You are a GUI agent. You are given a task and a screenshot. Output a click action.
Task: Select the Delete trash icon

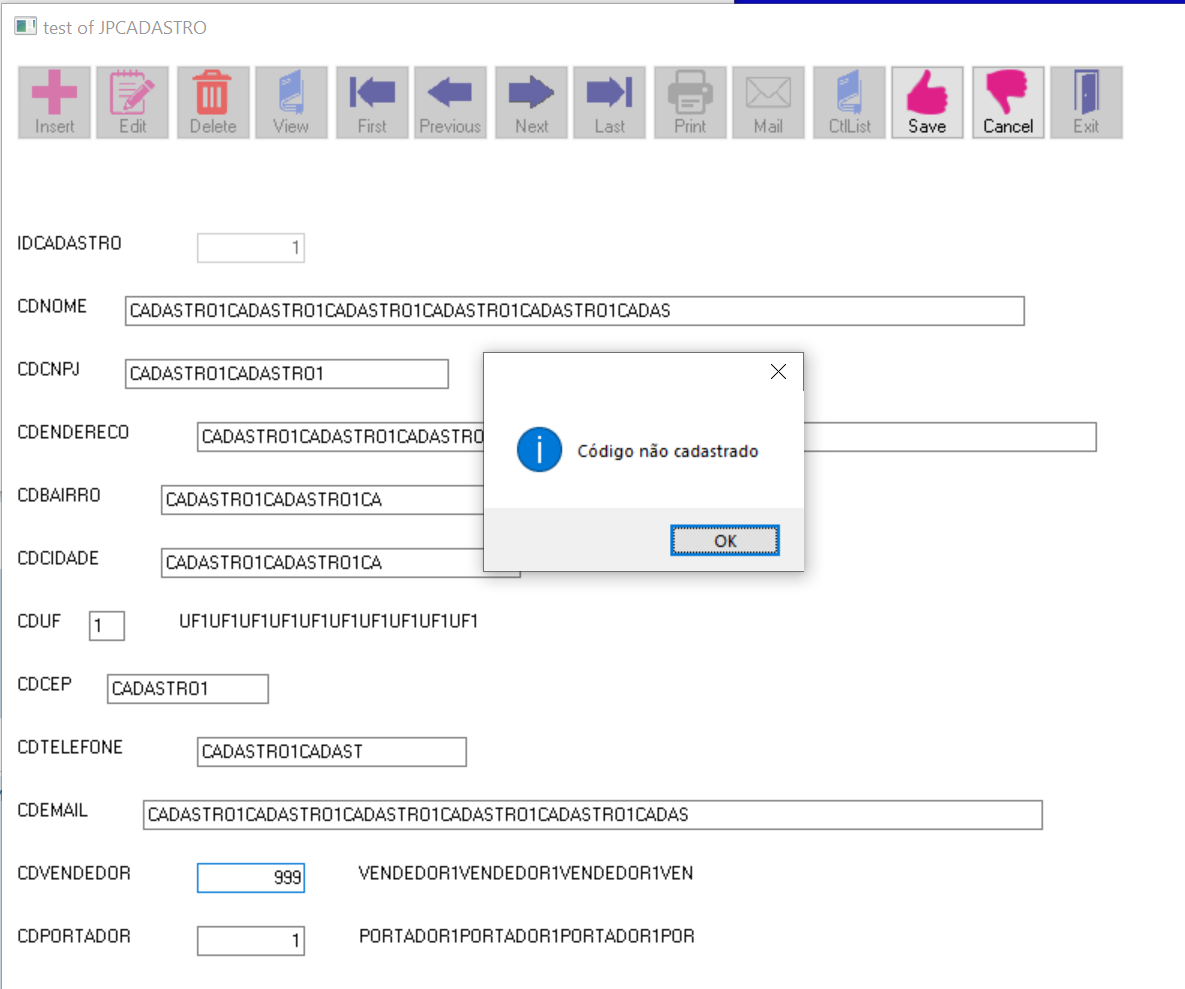coord(212,93)
